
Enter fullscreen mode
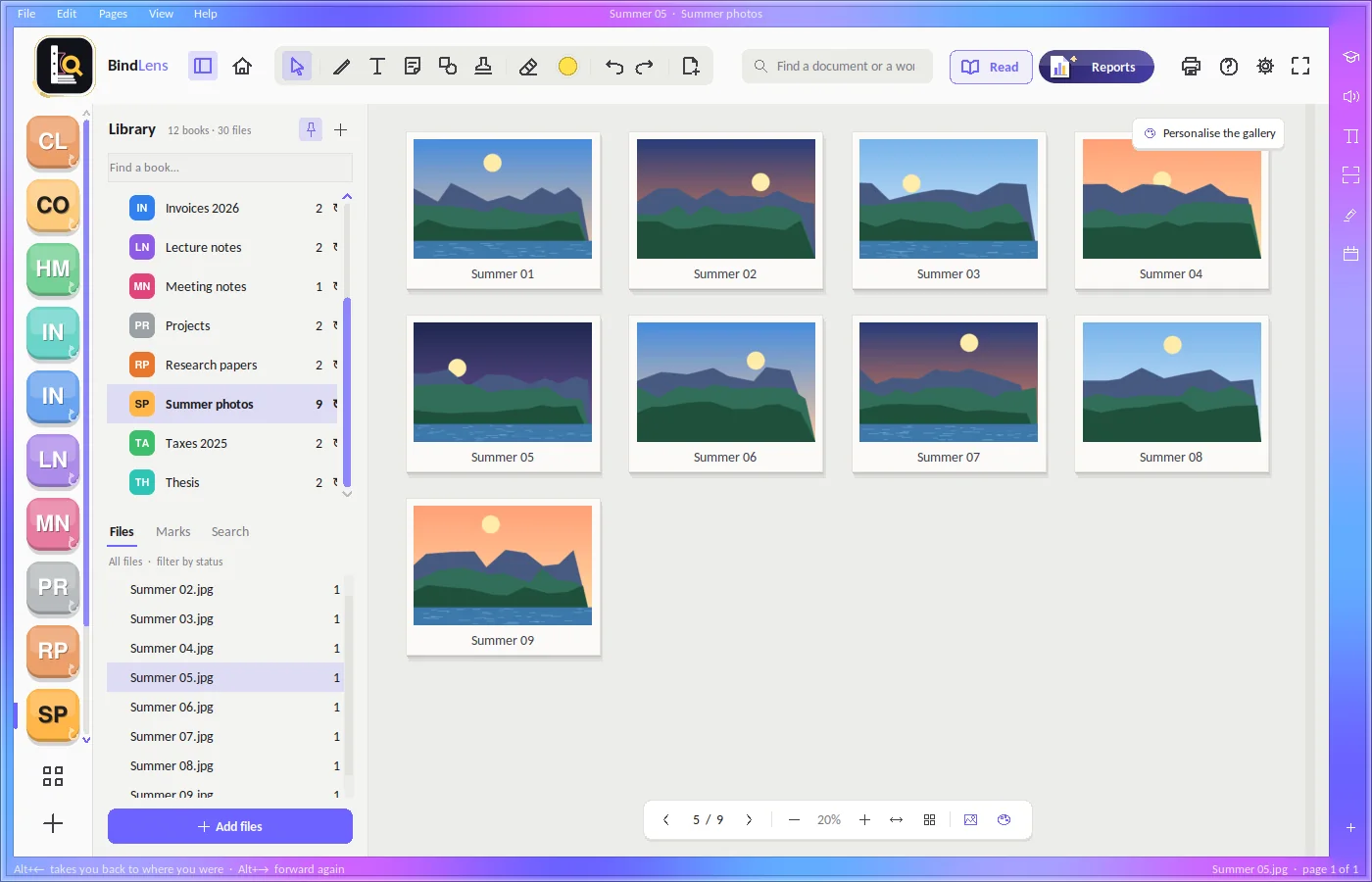[x=1300, y=67]
